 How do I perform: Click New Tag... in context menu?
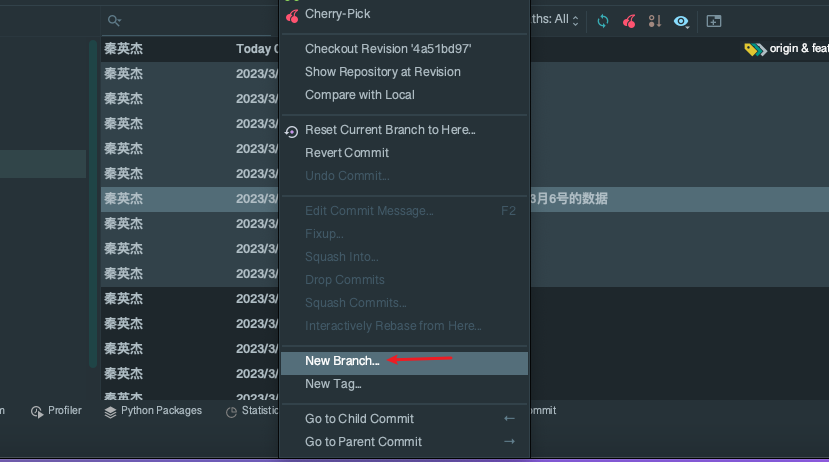333,384
